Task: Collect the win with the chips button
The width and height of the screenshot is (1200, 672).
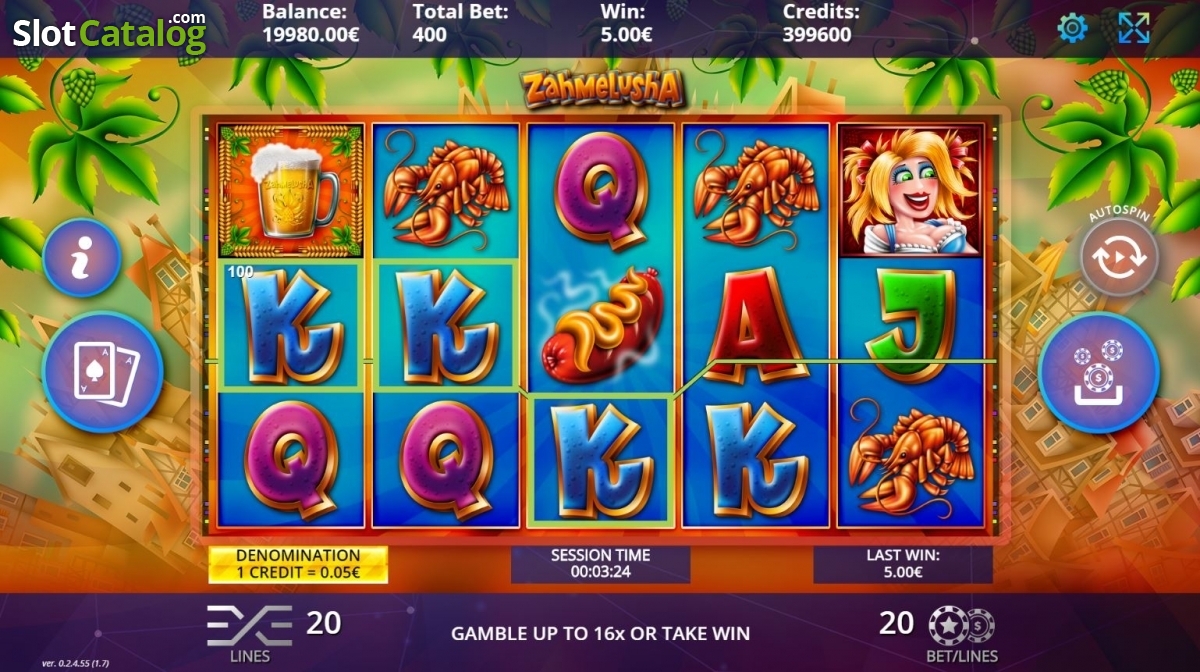Action: (x=1099, y=372)
